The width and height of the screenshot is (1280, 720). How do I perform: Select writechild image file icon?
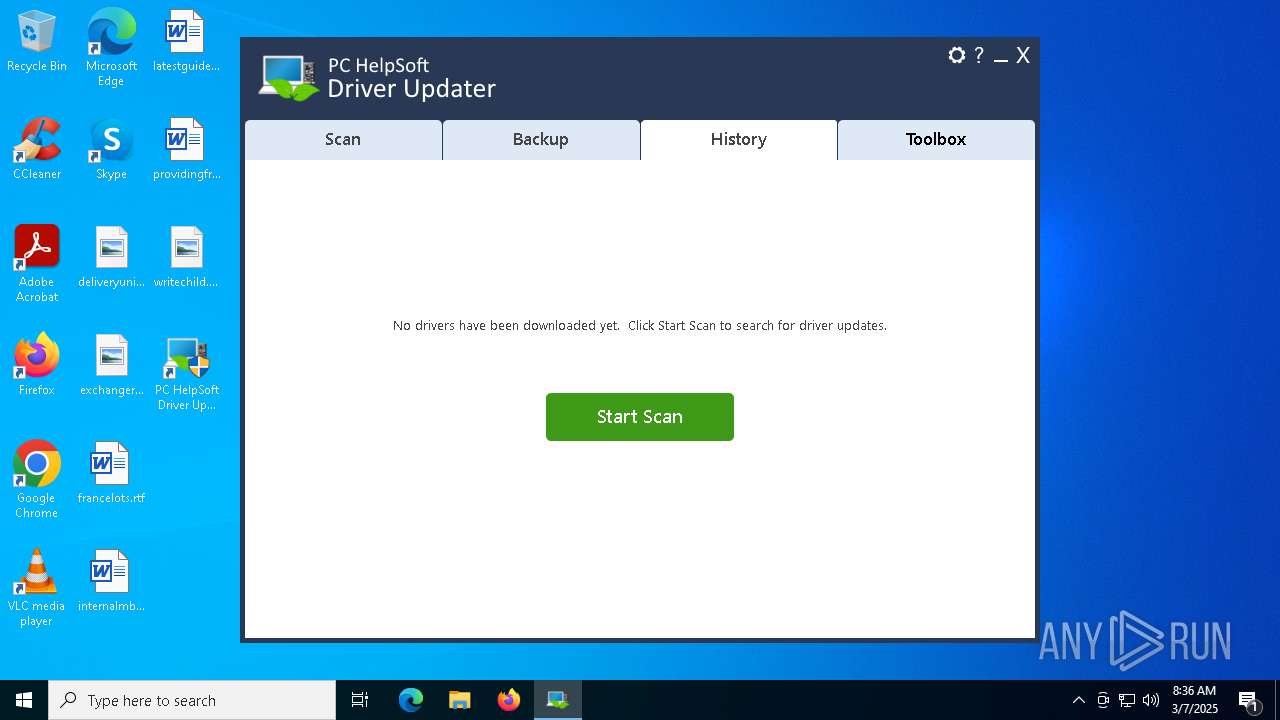[186, 258]
